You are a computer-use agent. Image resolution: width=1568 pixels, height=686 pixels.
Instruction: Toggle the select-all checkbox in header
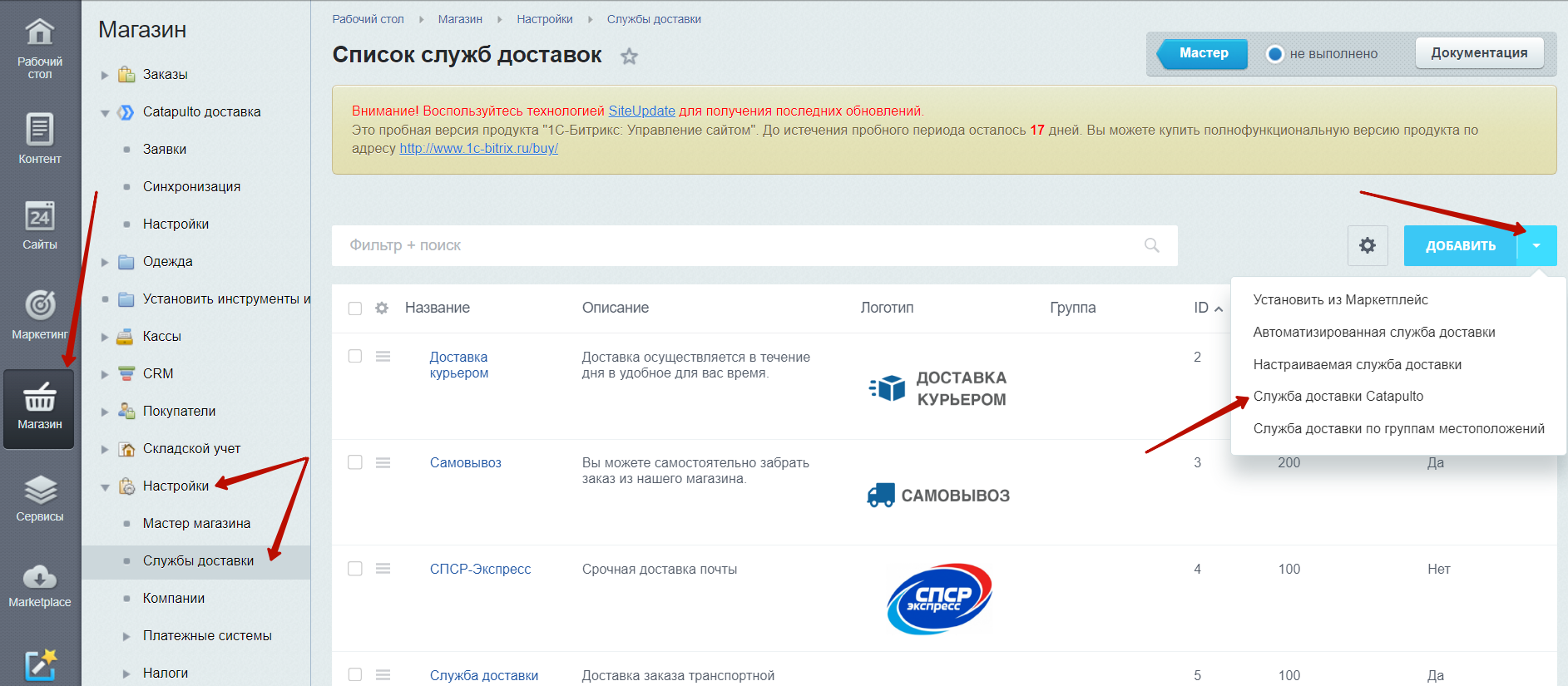click(x=355, y=308)
